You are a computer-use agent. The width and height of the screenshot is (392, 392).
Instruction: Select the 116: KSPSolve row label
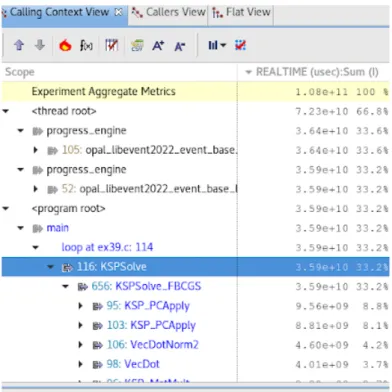[112, 267]
